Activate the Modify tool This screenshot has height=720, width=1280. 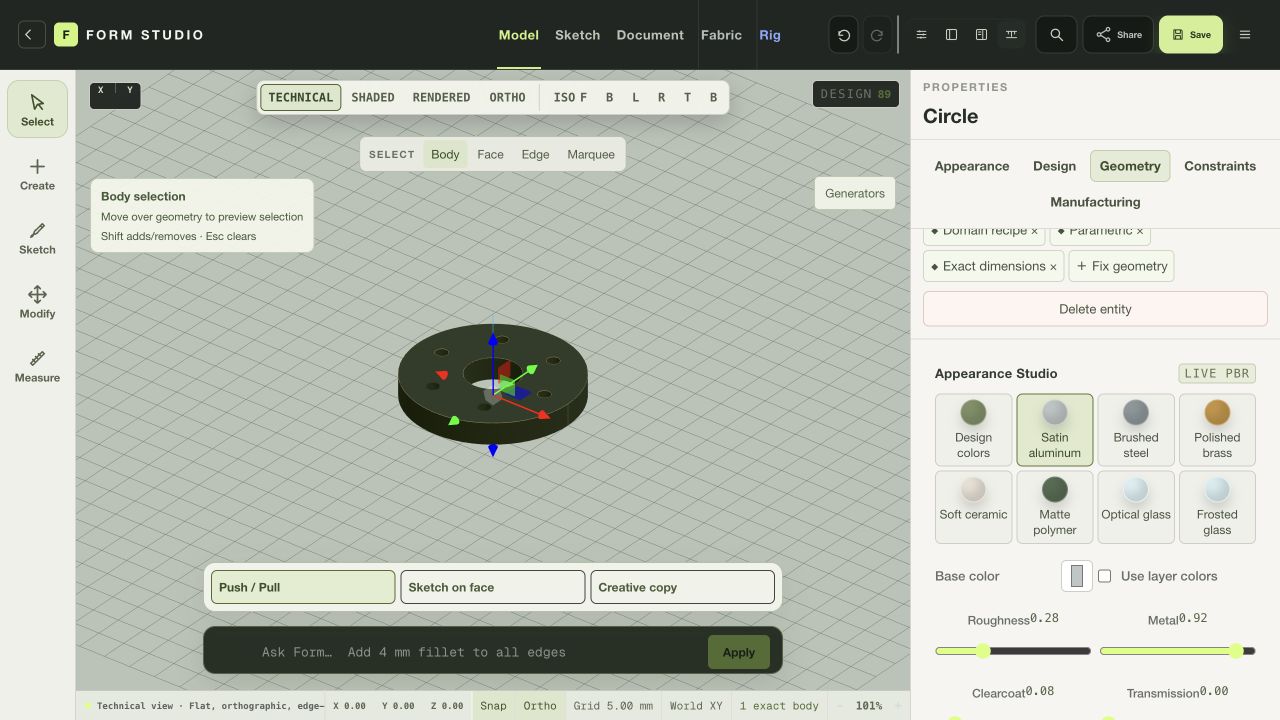coord(37,301)
